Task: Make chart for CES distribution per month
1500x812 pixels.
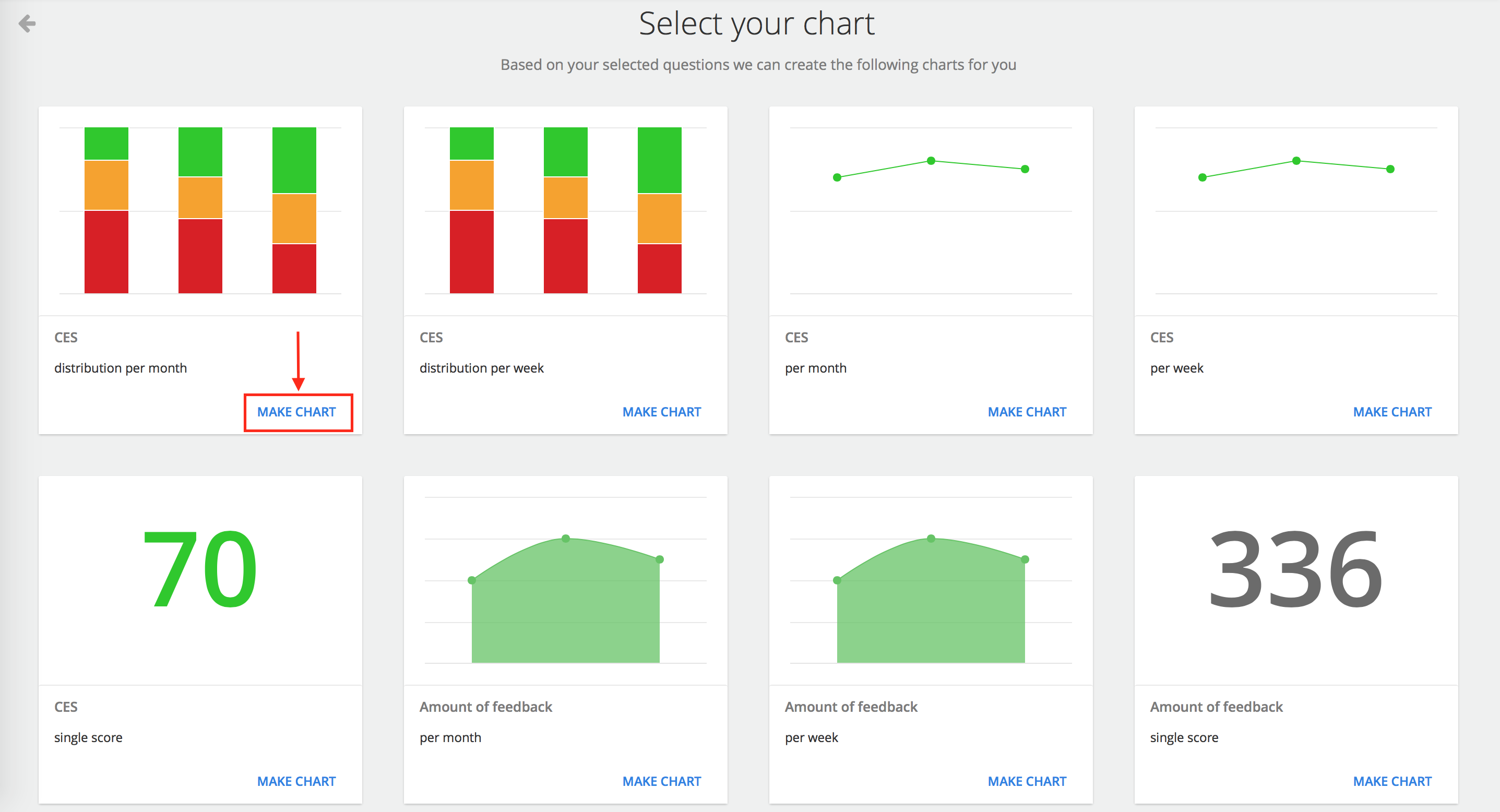Action: tap(296, 412)
